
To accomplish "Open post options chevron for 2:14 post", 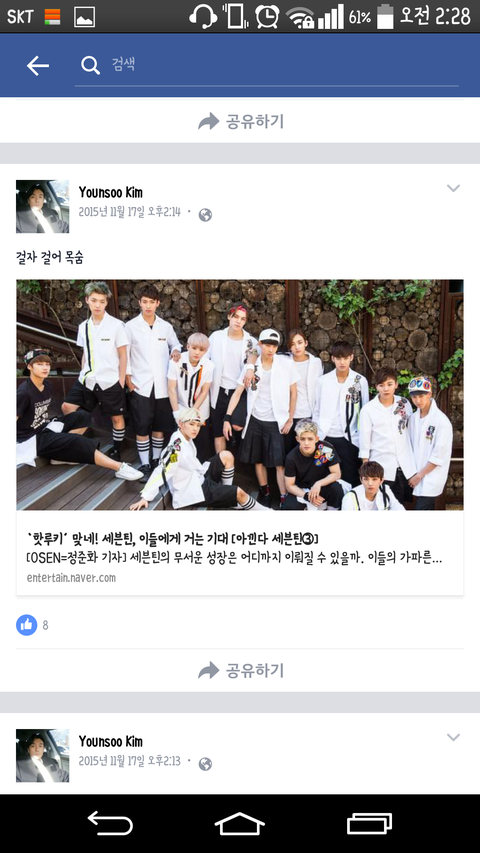I will click(x=453, y=188).
